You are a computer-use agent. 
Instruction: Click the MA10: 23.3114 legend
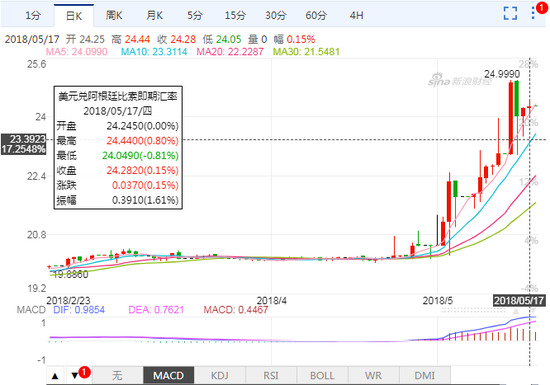[154, 52]
